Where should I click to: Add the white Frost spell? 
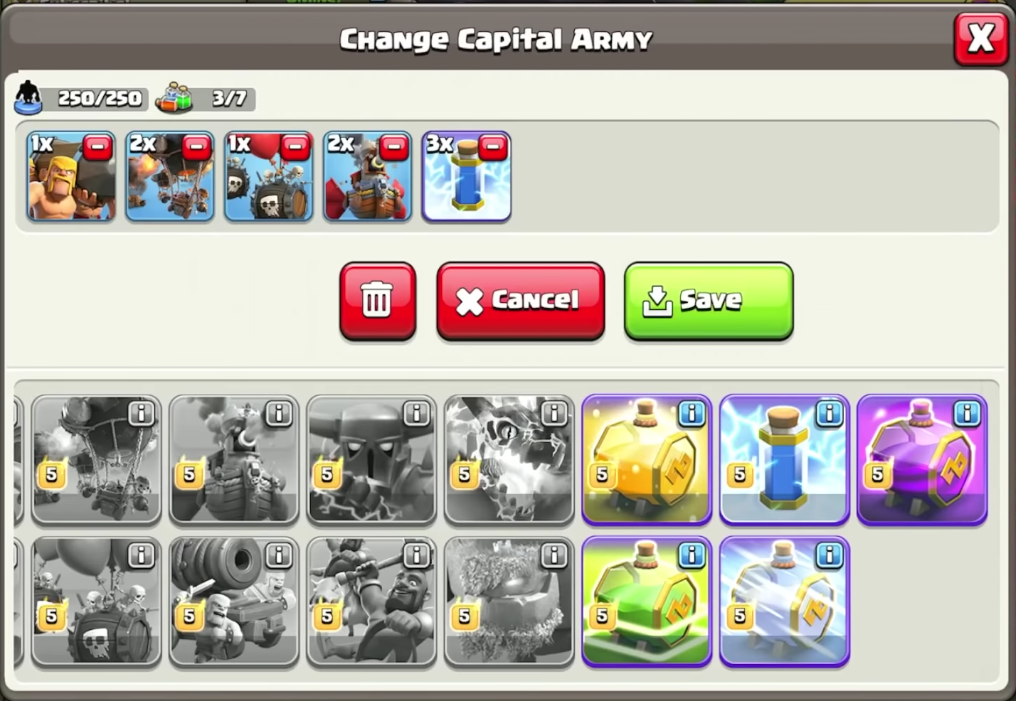784,601
